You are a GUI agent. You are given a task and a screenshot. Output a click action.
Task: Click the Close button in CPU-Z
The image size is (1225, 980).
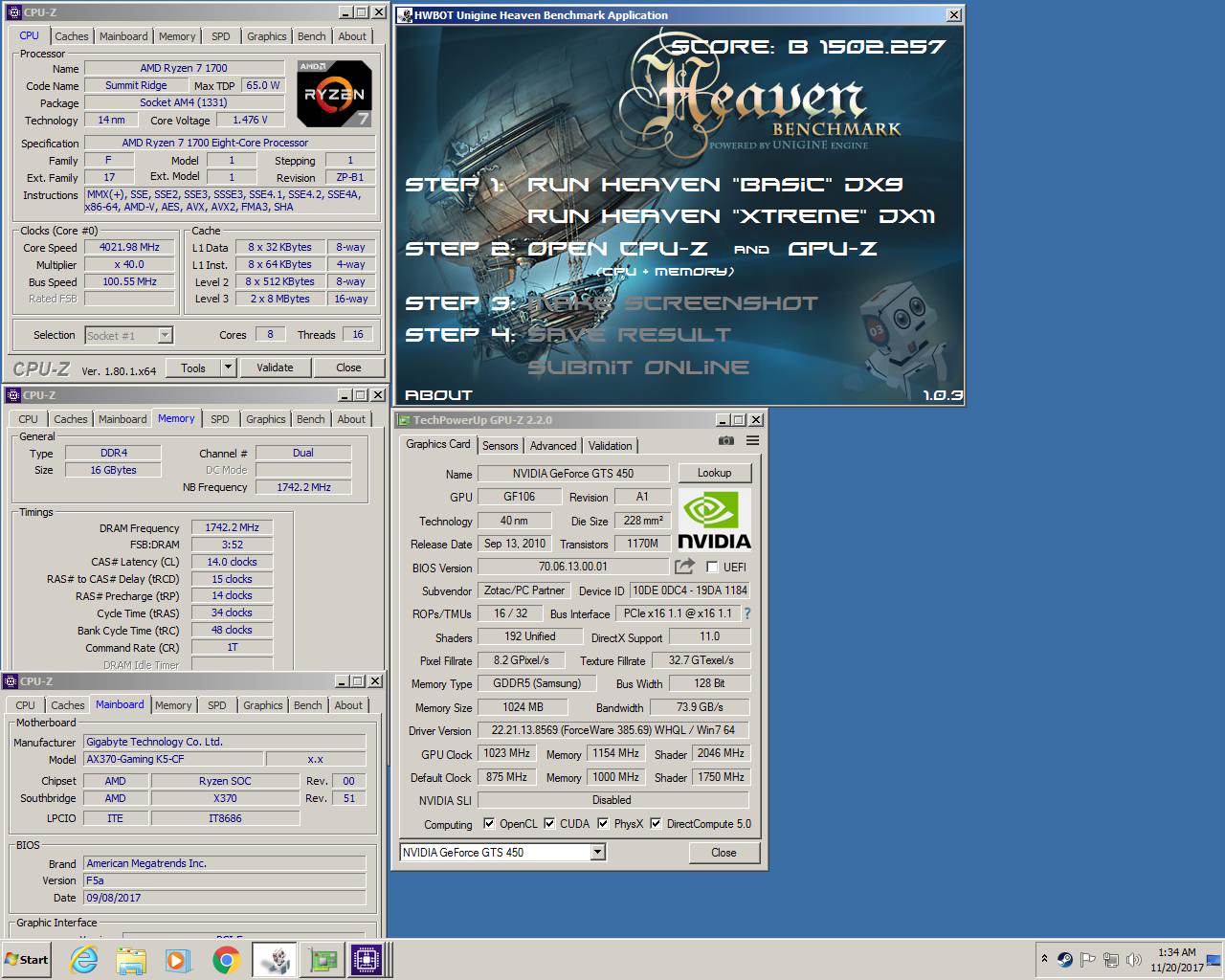348,367
